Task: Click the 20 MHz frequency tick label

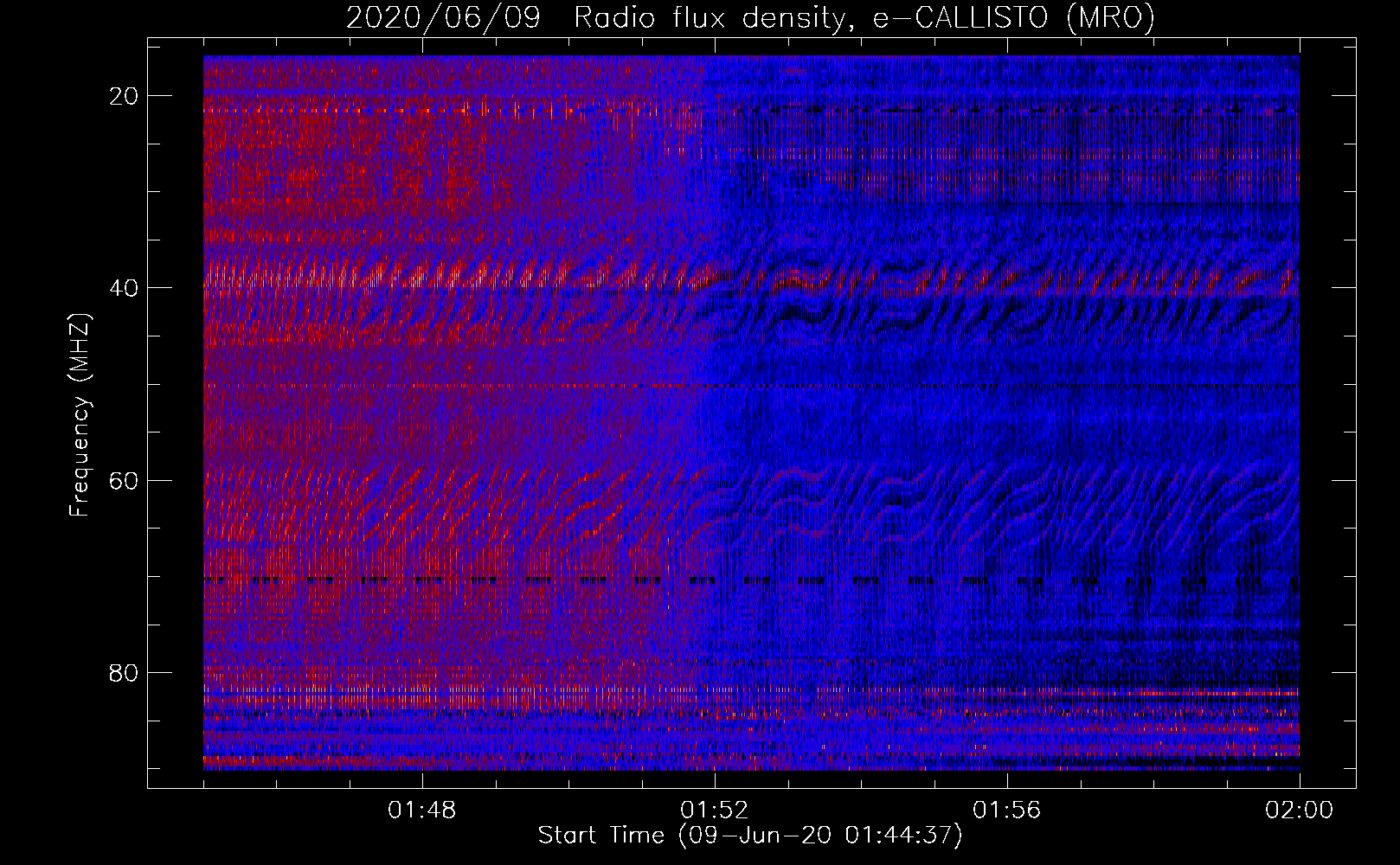Action: [x=125, y=96]
